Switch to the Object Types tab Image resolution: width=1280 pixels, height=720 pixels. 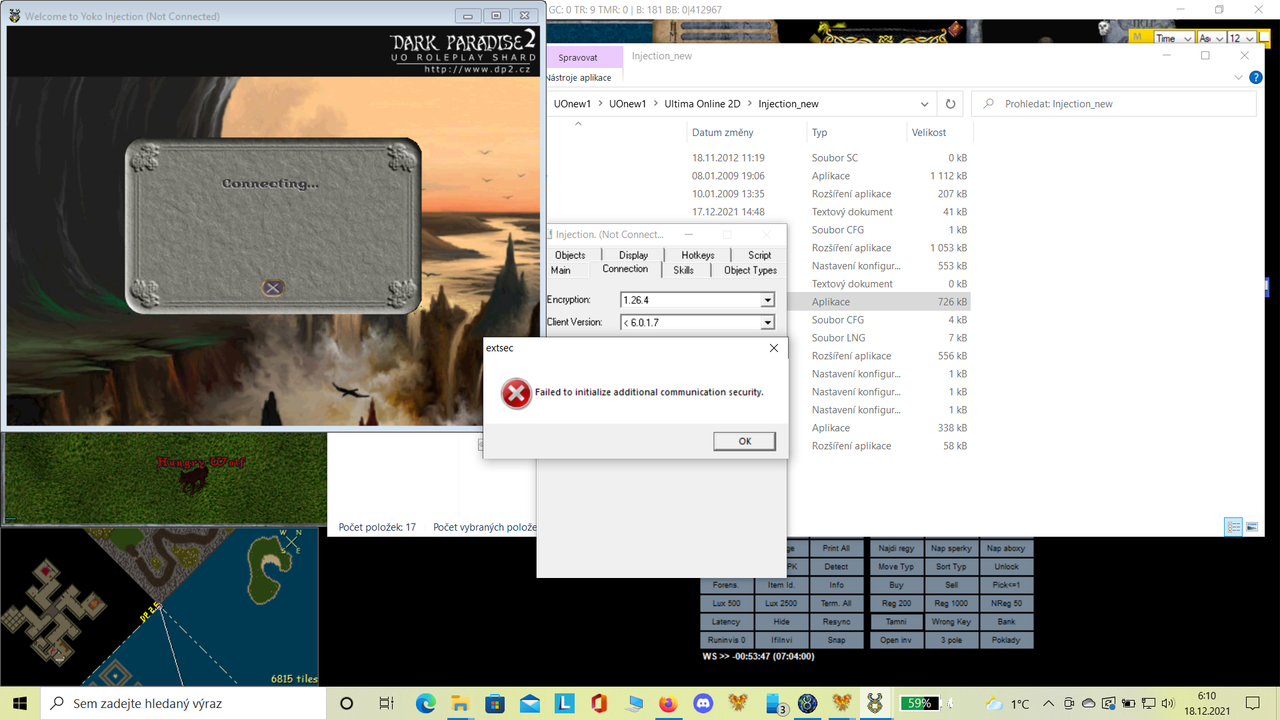coord(750,270)
